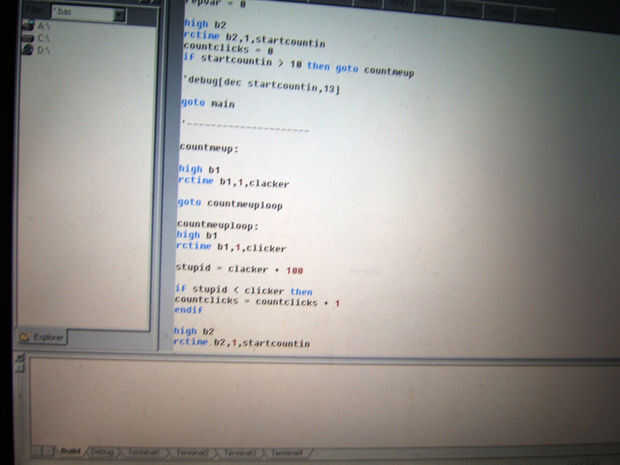Open the Build output tab

[71, 451]
